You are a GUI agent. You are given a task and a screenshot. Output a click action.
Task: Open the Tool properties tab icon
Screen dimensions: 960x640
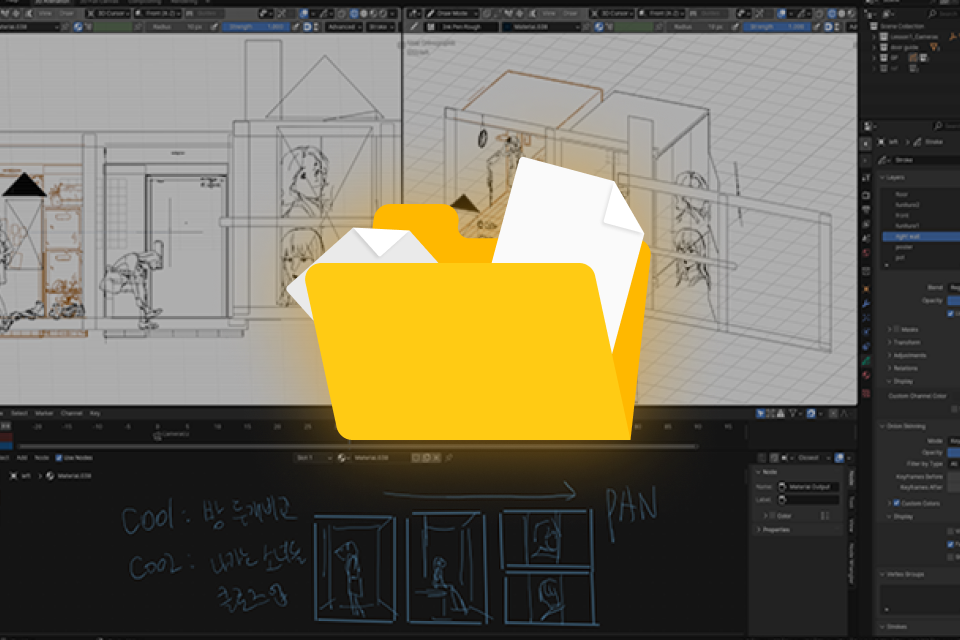[866, 178]
